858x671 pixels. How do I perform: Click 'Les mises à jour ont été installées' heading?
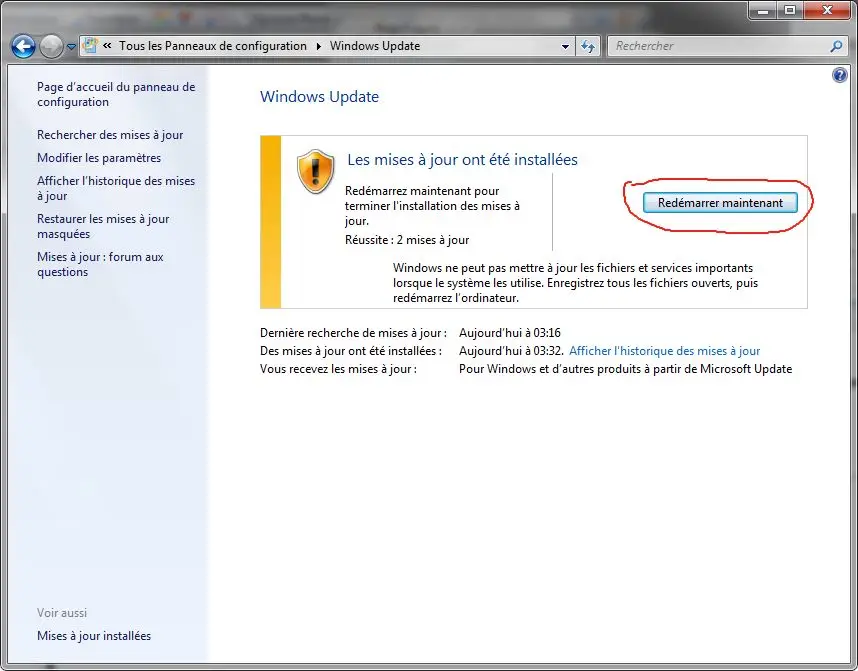(462, 160)
